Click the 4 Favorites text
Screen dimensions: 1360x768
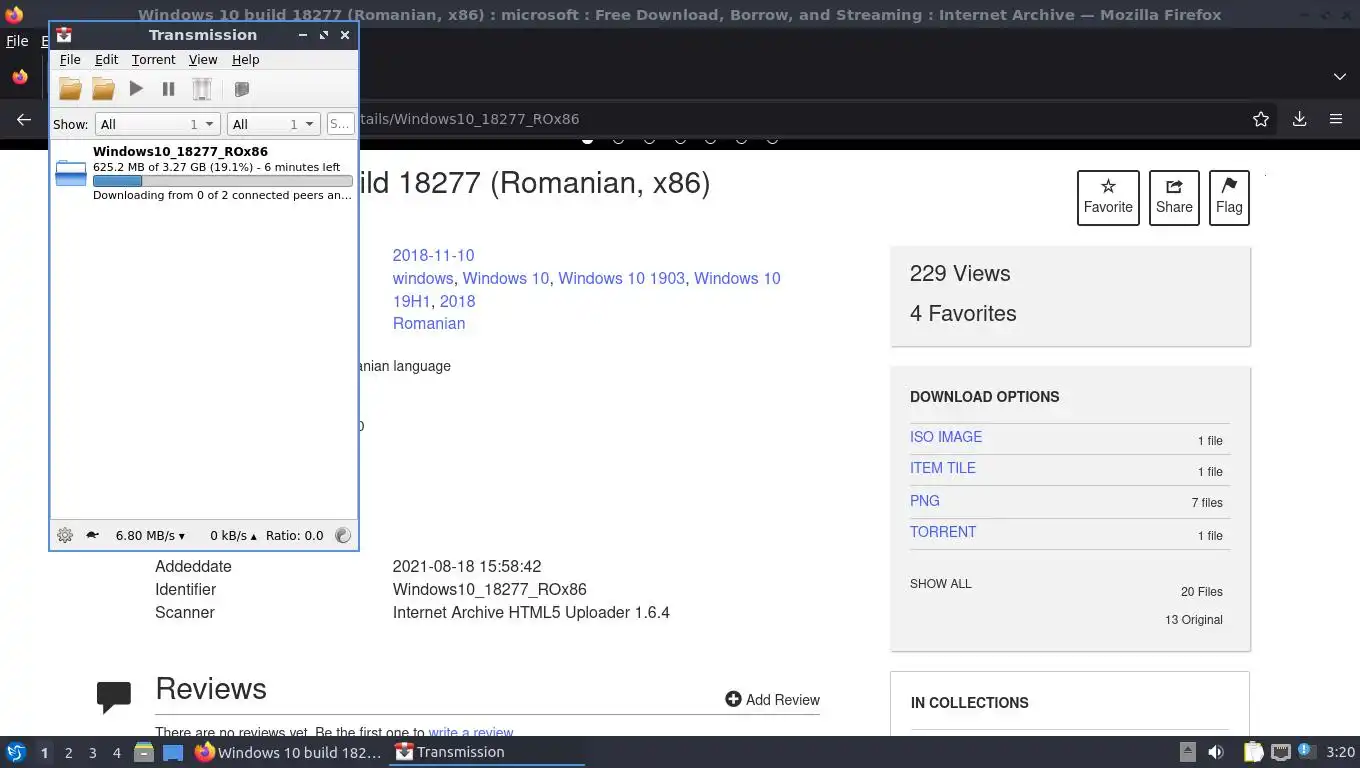tap(963, 314)
